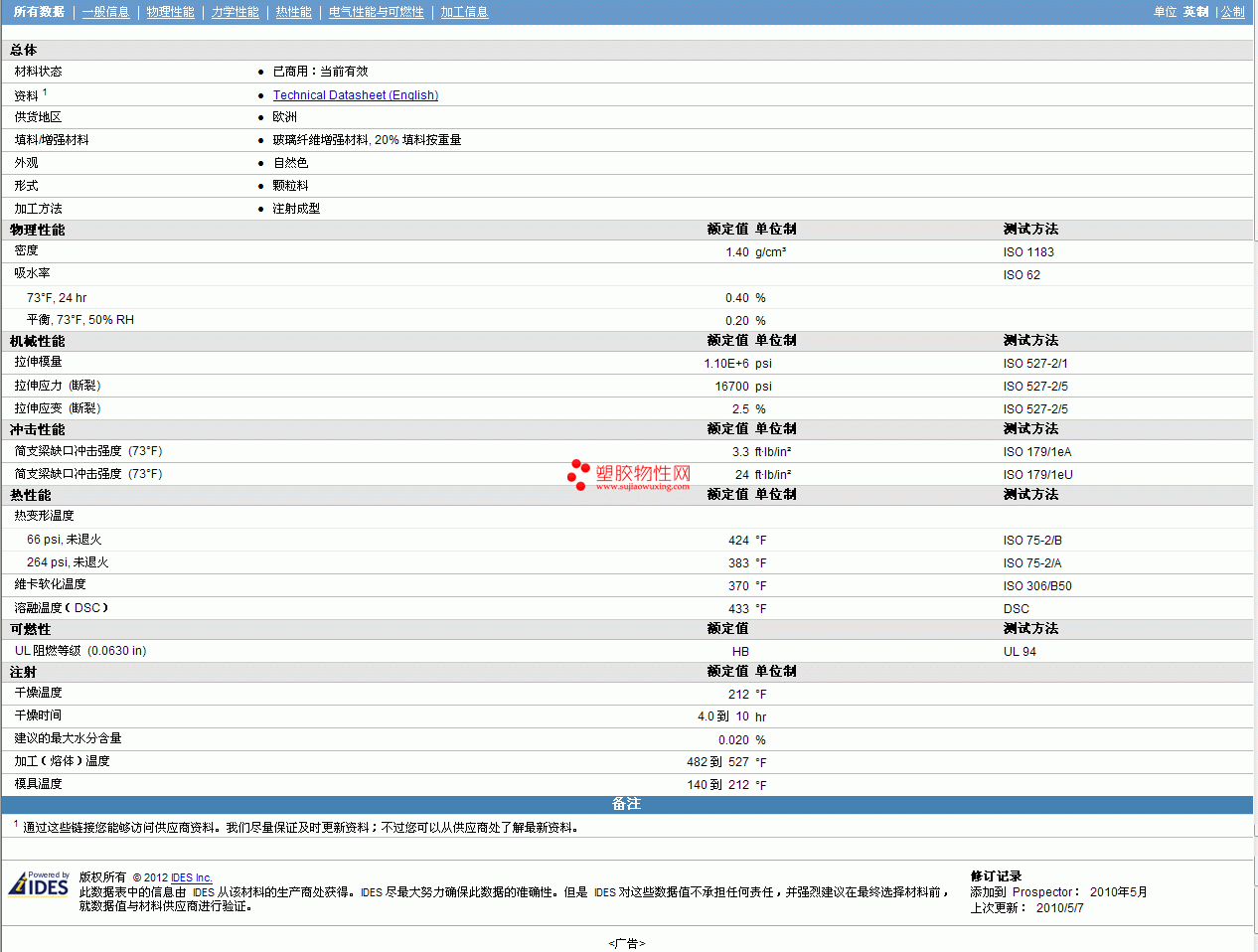The image size is (1258, 952).
Task: Click the IDES Inc. copyright link
Action: [192, 877]
